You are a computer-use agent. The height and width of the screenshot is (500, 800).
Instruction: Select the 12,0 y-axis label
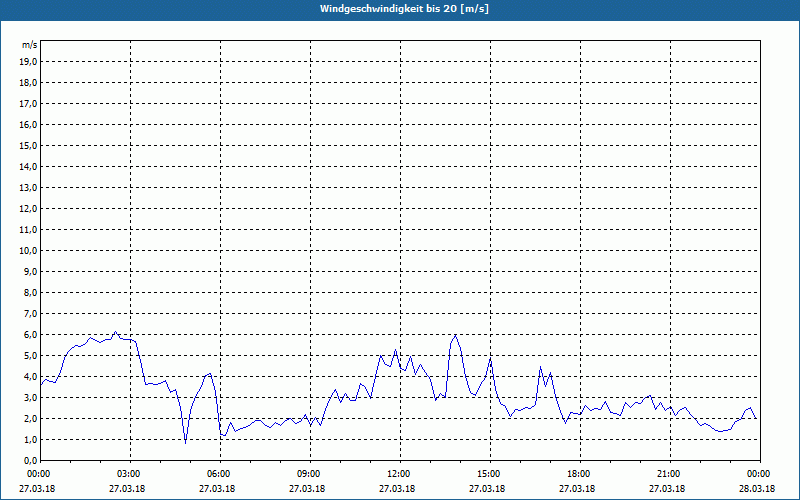point(28,209)
